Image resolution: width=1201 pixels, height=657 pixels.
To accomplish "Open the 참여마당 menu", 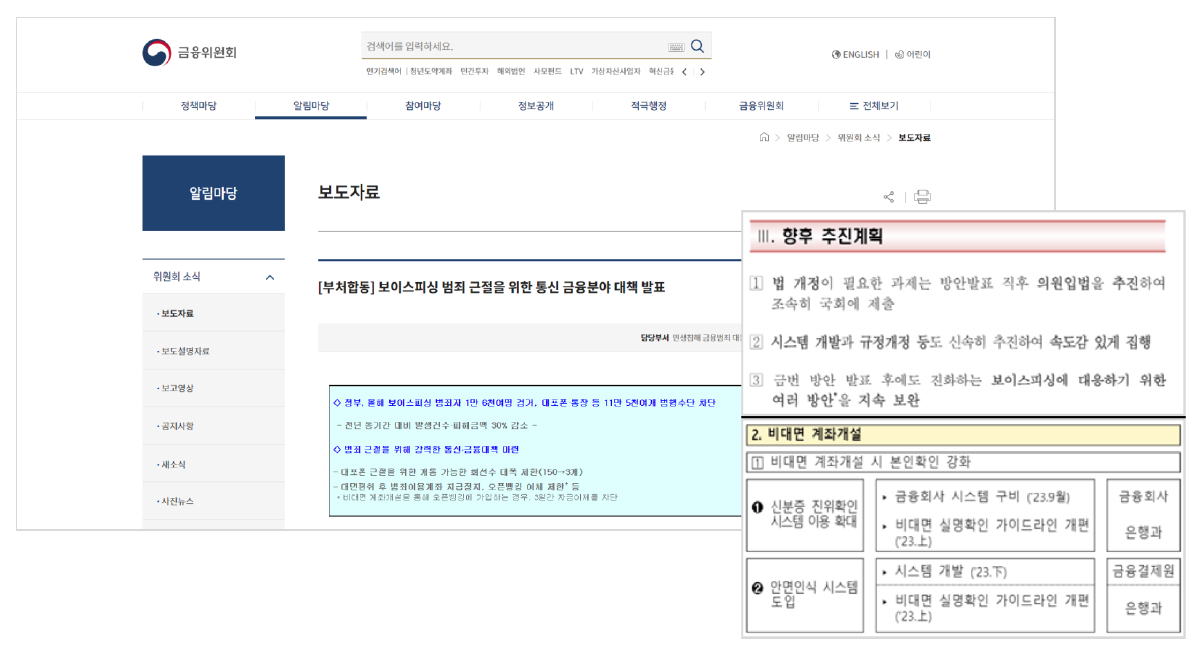I will click(423, 106).
